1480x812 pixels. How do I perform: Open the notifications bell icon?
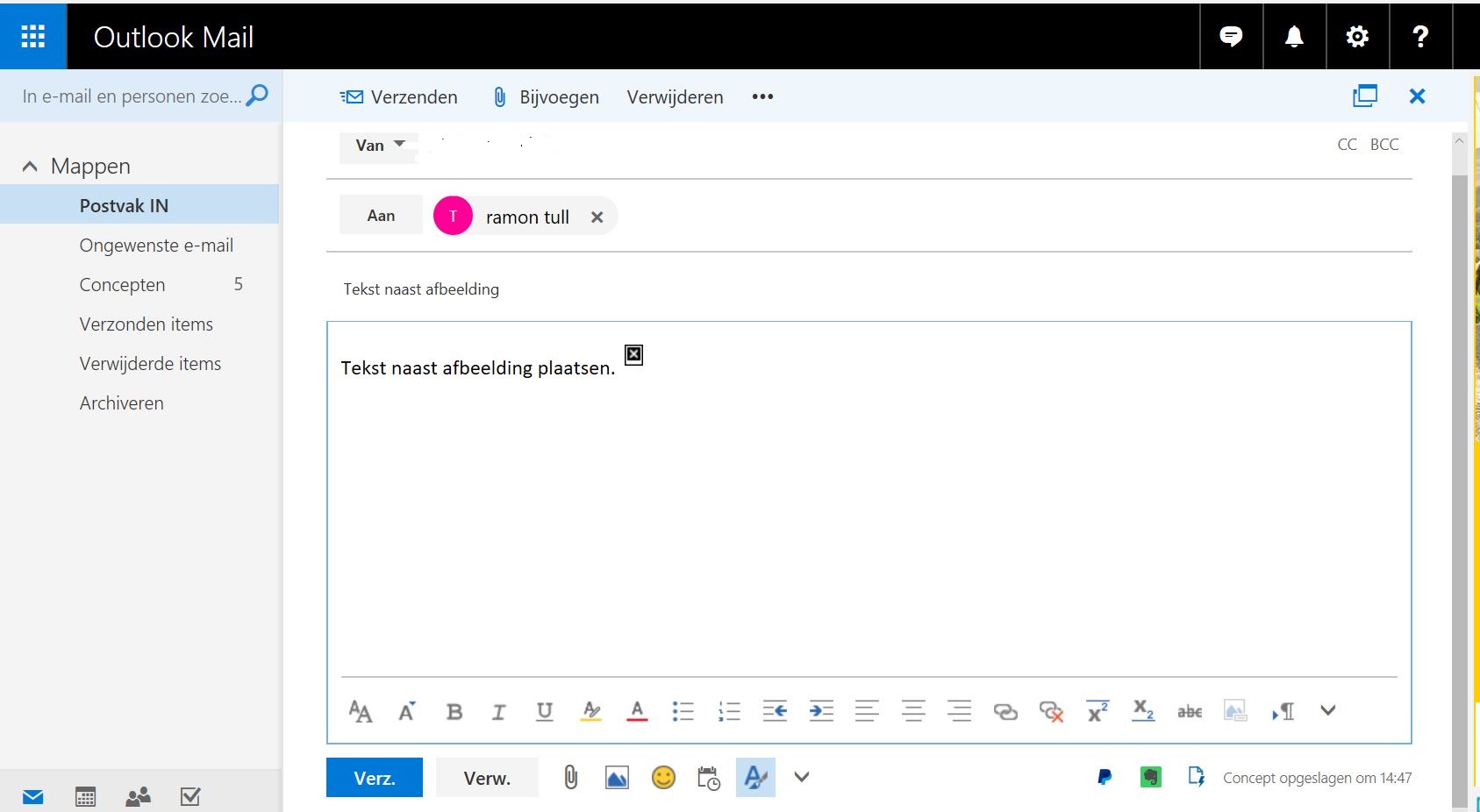tap(1294, 36)
